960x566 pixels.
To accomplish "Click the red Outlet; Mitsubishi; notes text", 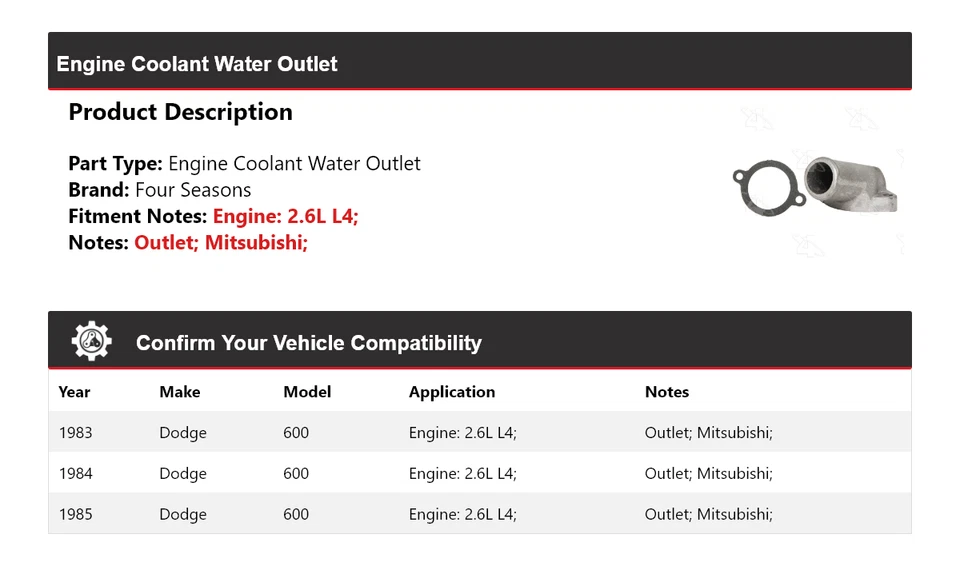I will (221, 242).
